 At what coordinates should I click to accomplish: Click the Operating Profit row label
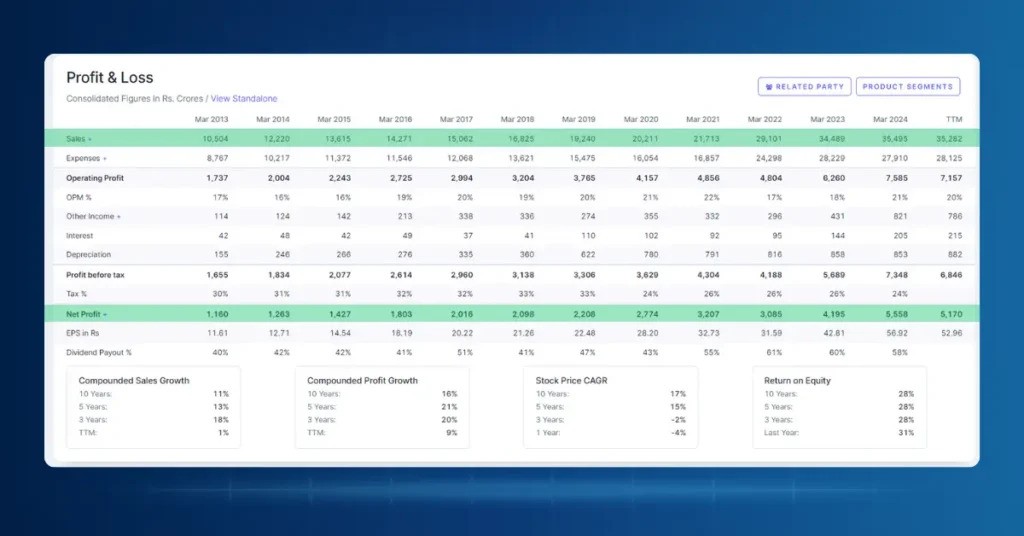(95, 178)
